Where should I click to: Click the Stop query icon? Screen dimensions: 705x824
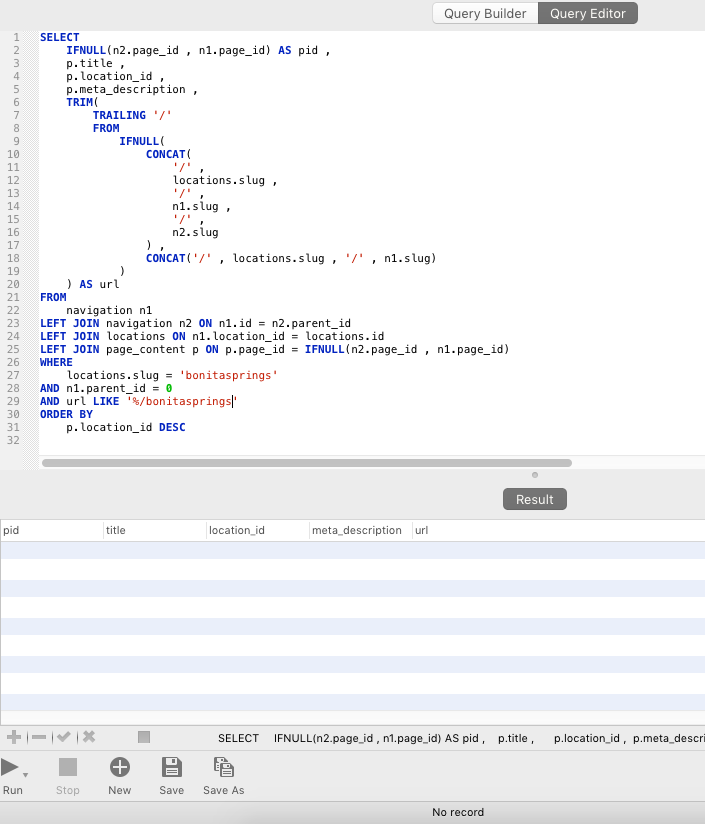(67, 768)
